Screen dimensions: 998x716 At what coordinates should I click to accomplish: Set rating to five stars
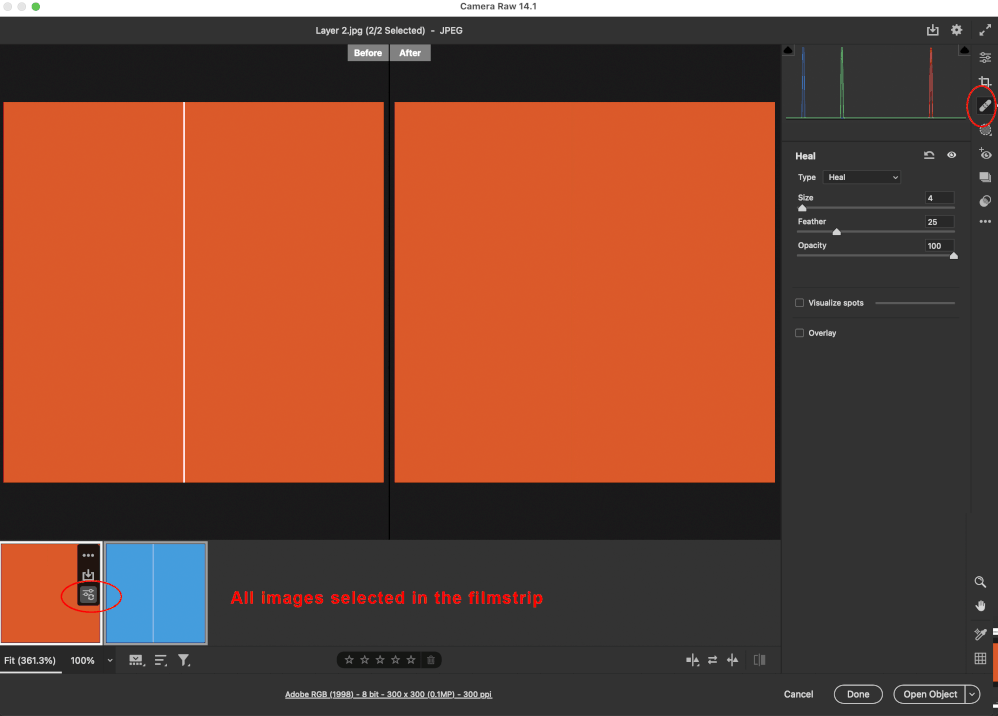[411, 660]
